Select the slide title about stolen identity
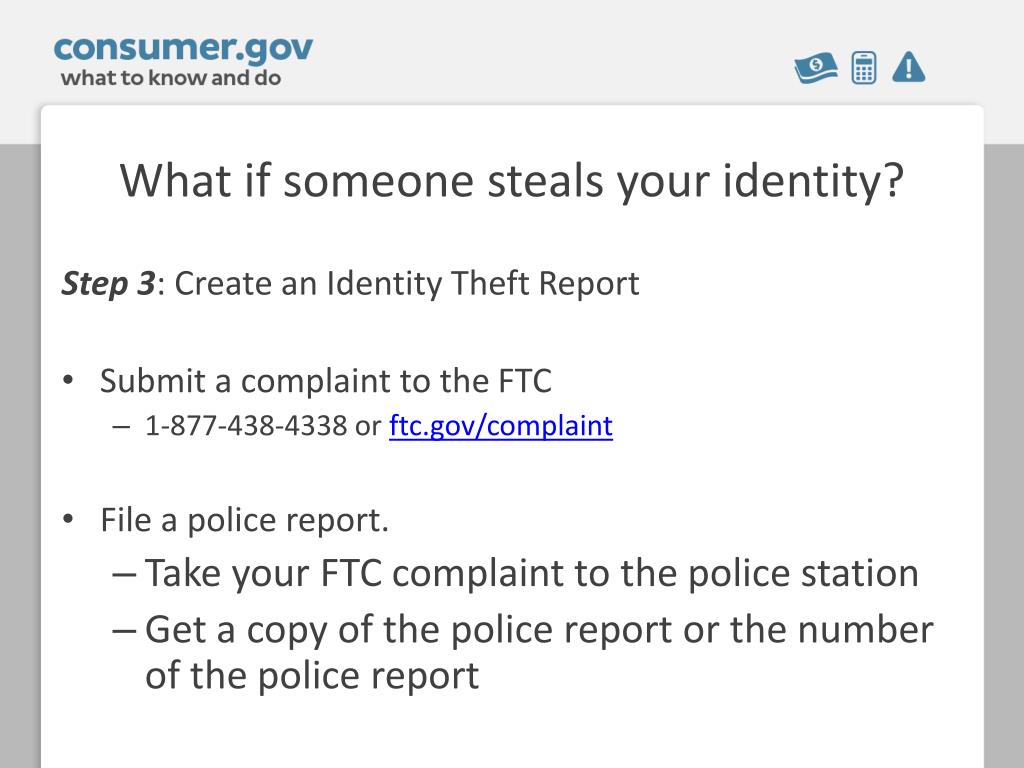Image resolution: width=1024 pixels, height=768 pixels. tap(512, 181)
